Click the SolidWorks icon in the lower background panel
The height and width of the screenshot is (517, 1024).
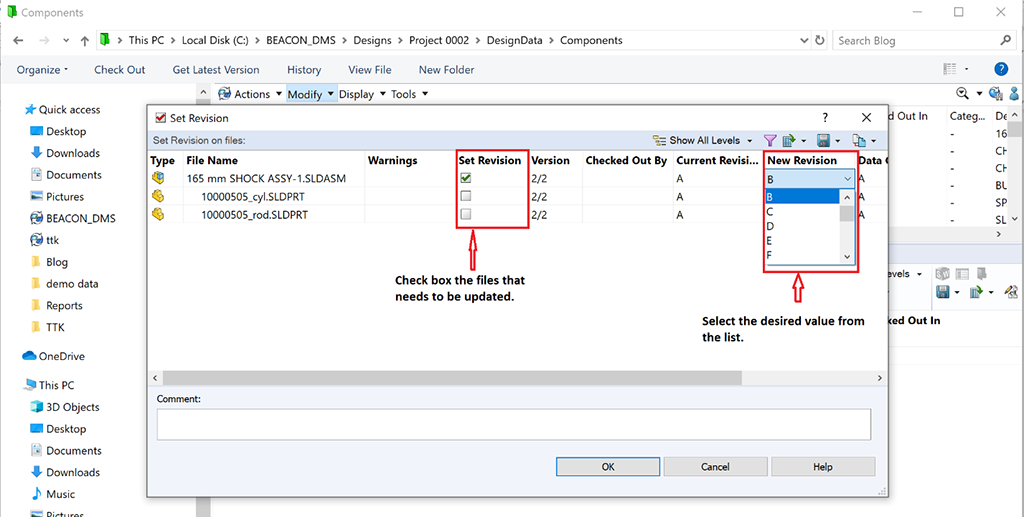[942, 274]
